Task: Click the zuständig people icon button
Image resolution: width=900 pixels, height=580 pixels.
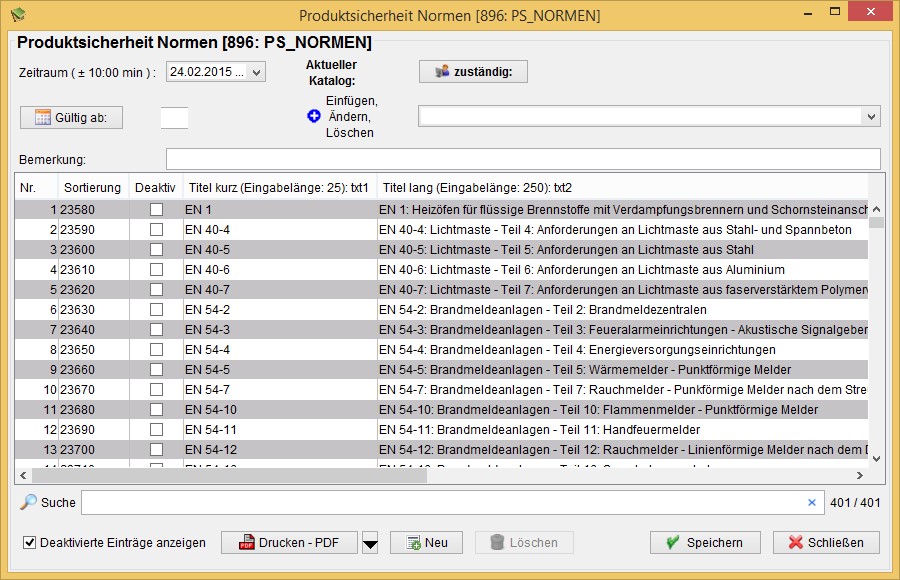Action: point(473,71)
